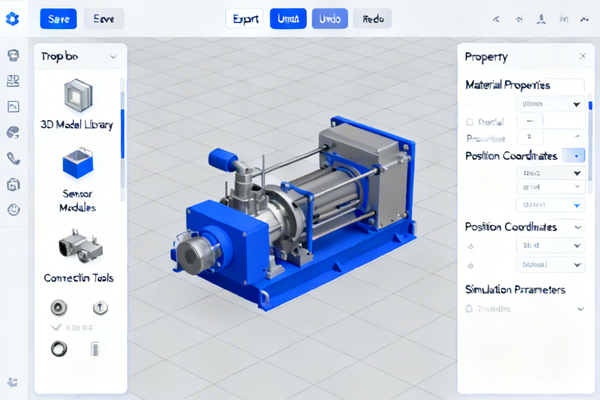Click the bright blue Umat button
Image resolution: width=600 pixels, height=400 pixels.
click(288, 19)
